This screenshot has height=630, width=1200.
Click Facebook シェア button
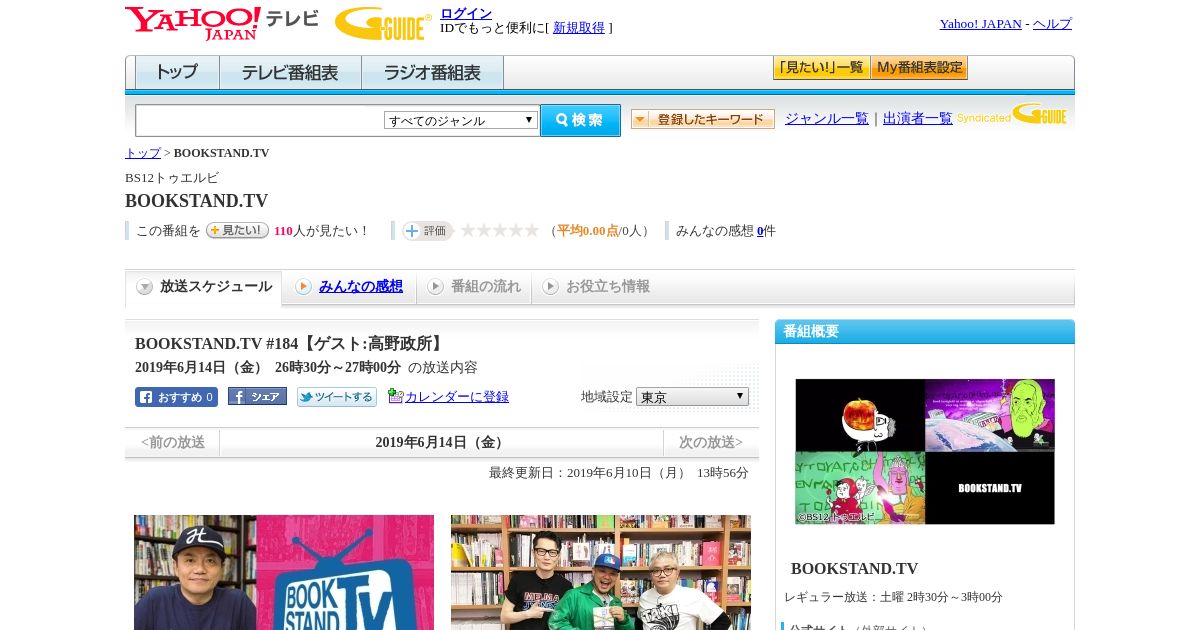pos(257,396)
